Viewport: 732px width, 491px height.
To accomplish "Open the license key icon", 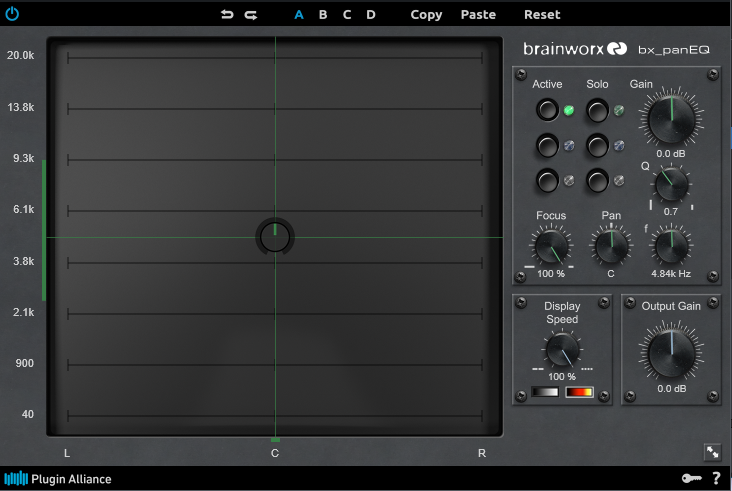I will [x=691, y=478].
